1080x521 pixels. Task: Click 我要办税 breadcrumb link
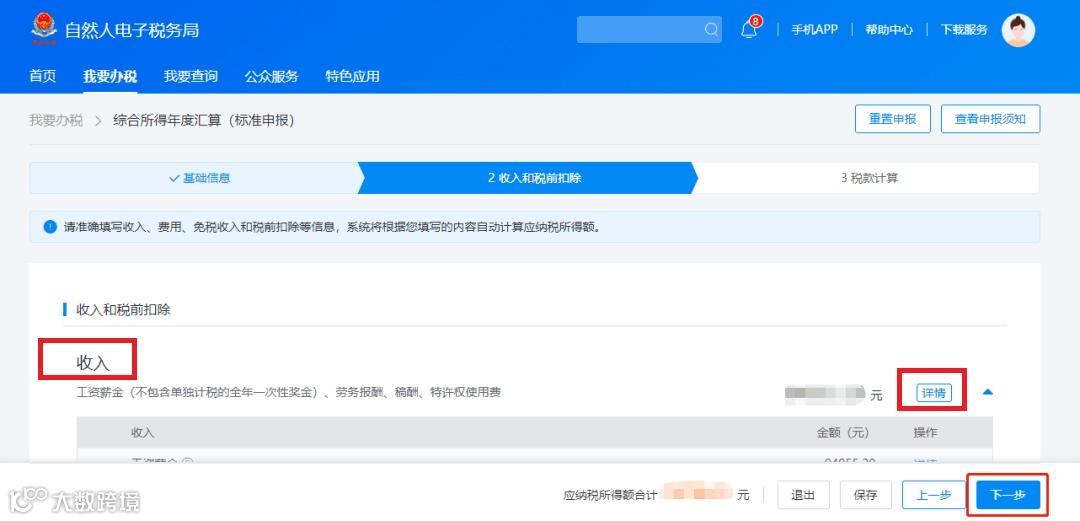pos(56,121)
